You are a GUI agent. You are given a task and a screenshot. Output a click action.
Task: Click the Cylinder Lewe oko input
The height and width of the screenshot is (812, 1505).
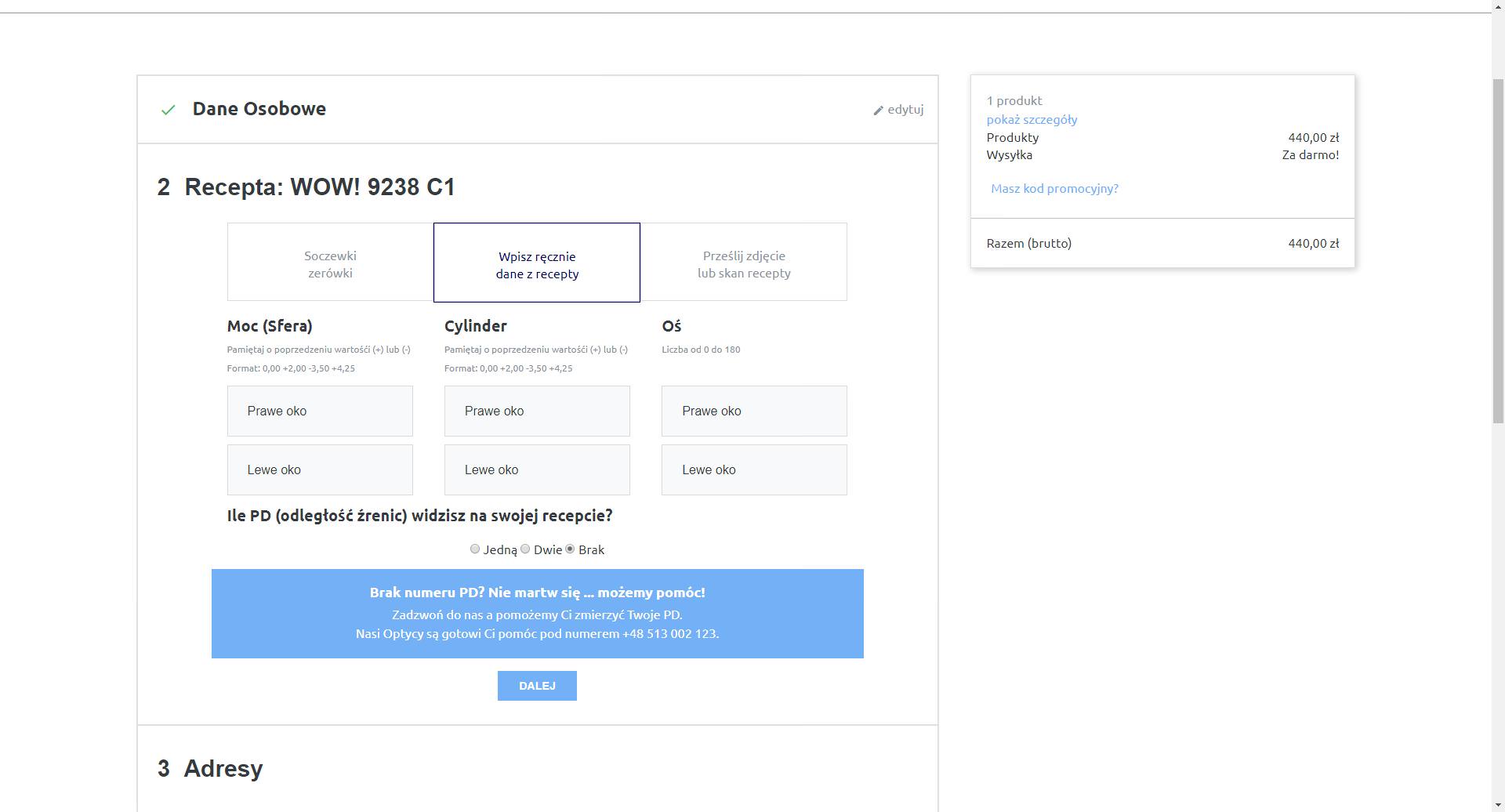pyautogui.click(x=537, y=469)
